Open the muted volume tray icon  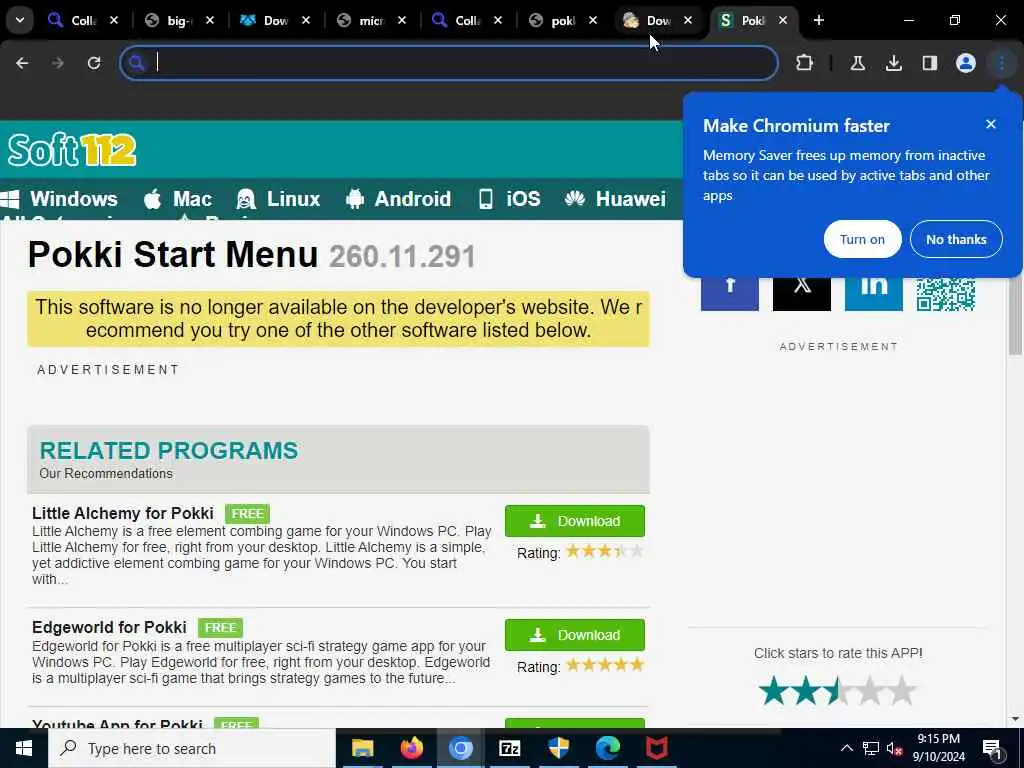point(894,748)
